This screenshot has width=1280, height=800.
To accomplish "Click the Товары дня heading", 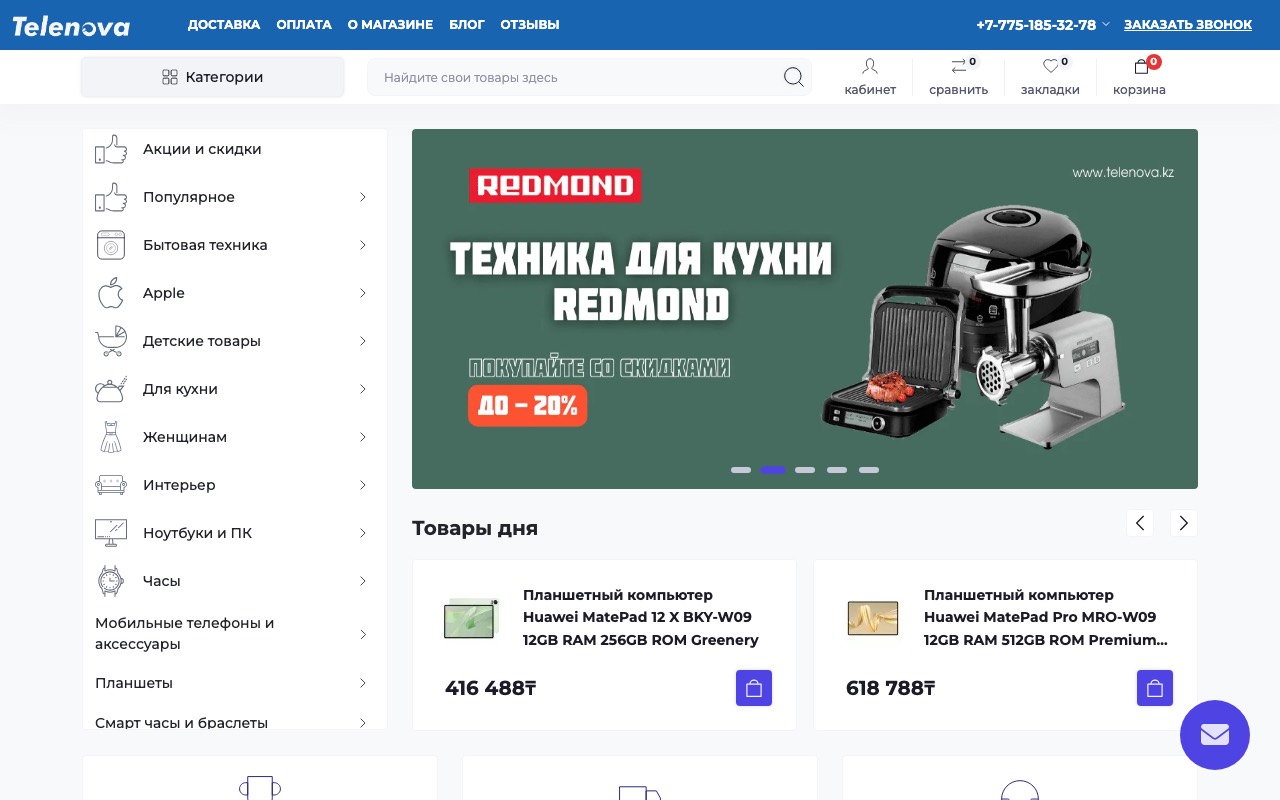I will pyautogui.click(x=475, y=528).
